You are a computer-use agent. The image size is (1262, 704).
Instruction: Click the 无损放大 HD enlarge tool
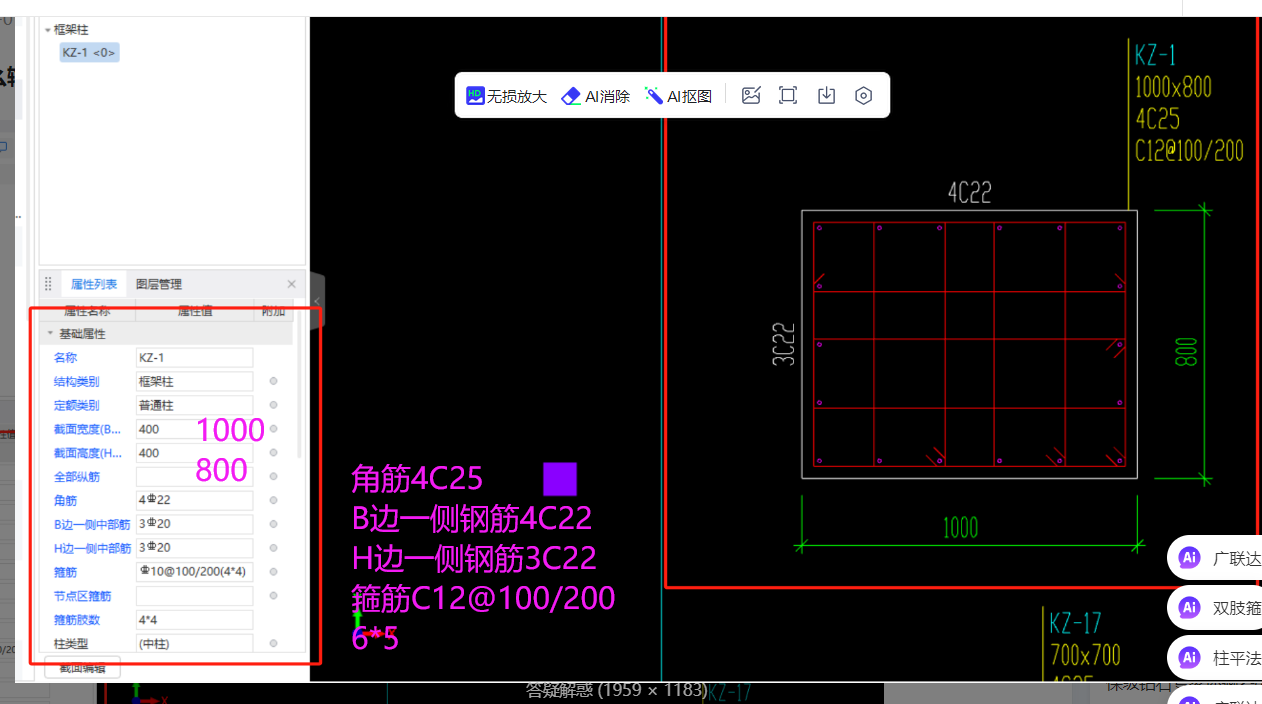(x=506, y=96)
